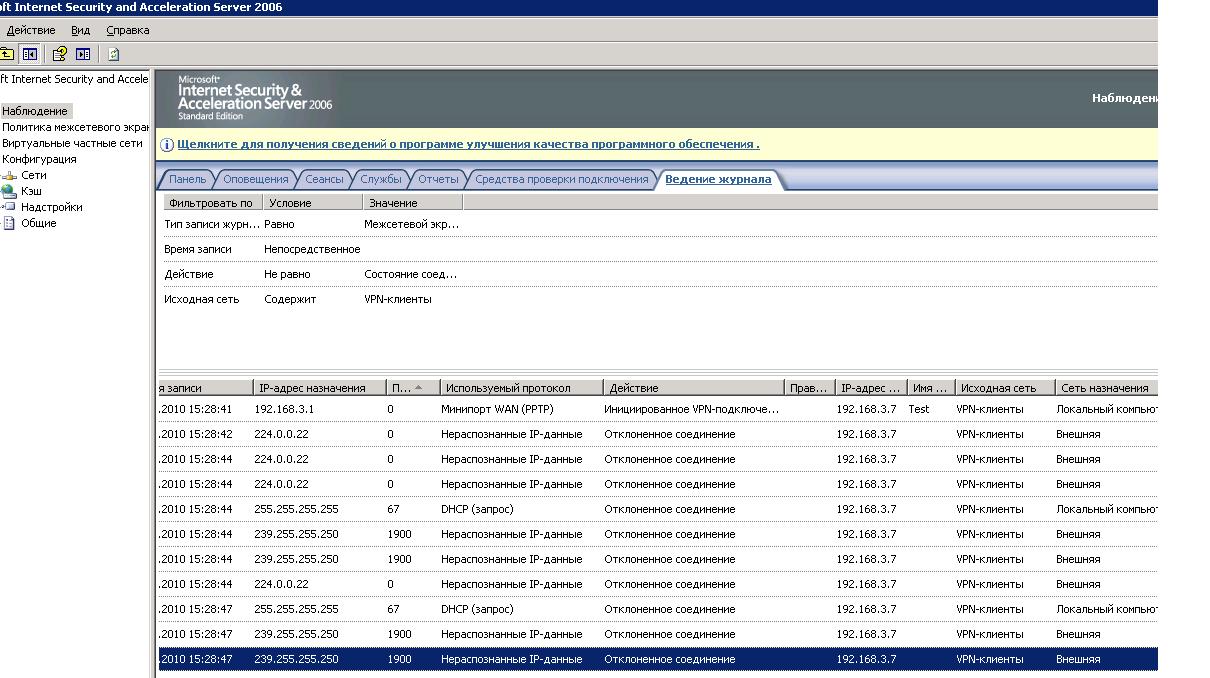Click the highlighted bottom log row

pos(658,659)
